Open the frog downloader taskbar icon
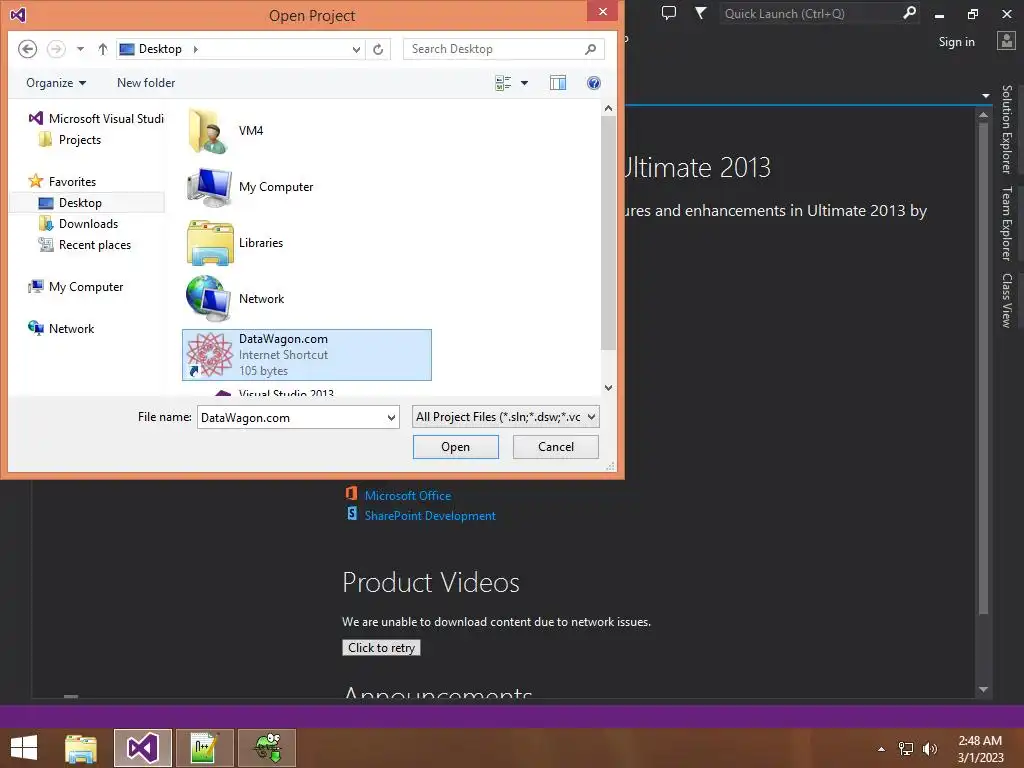Screen dimensions: 1024x768 click(x=267, y=748)
